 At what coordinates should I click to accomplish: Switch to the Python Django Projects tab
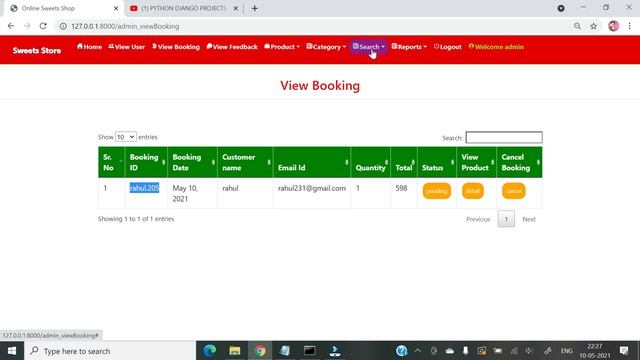(184, 8)
